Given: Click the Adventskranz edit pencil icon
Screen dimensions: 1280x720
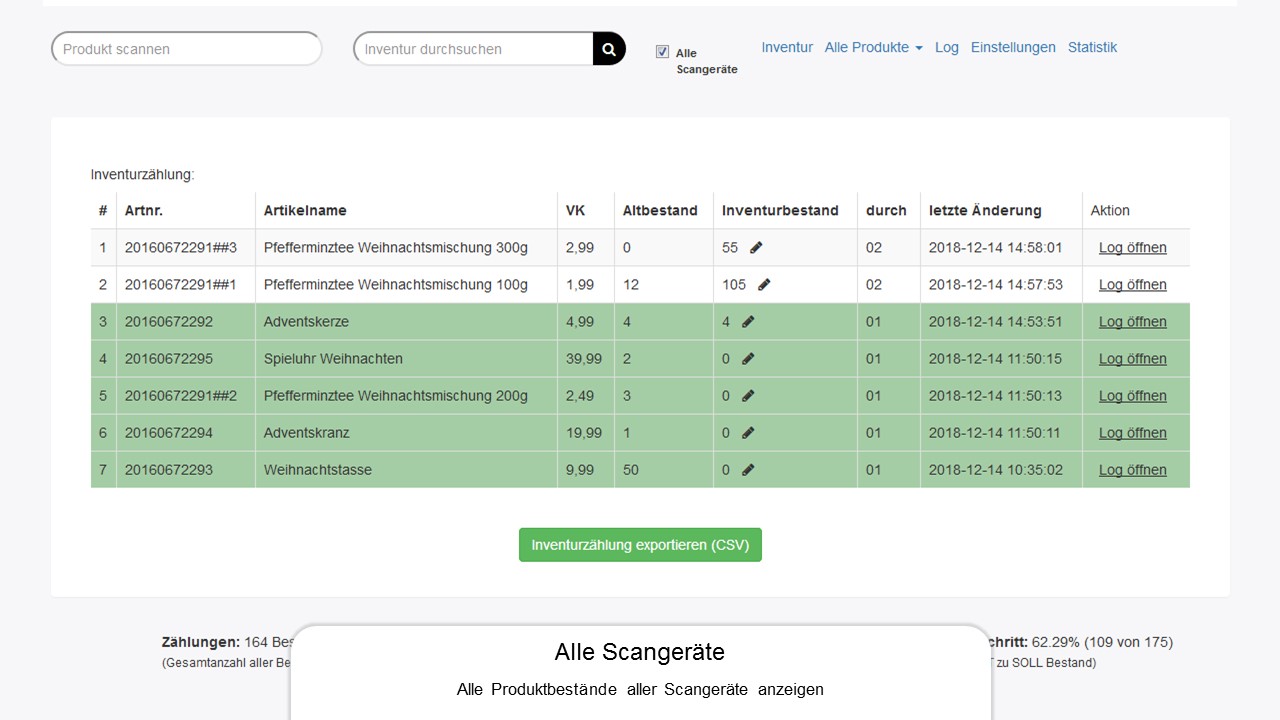Looking at the screenshot, I should click(x=748, y=433).
